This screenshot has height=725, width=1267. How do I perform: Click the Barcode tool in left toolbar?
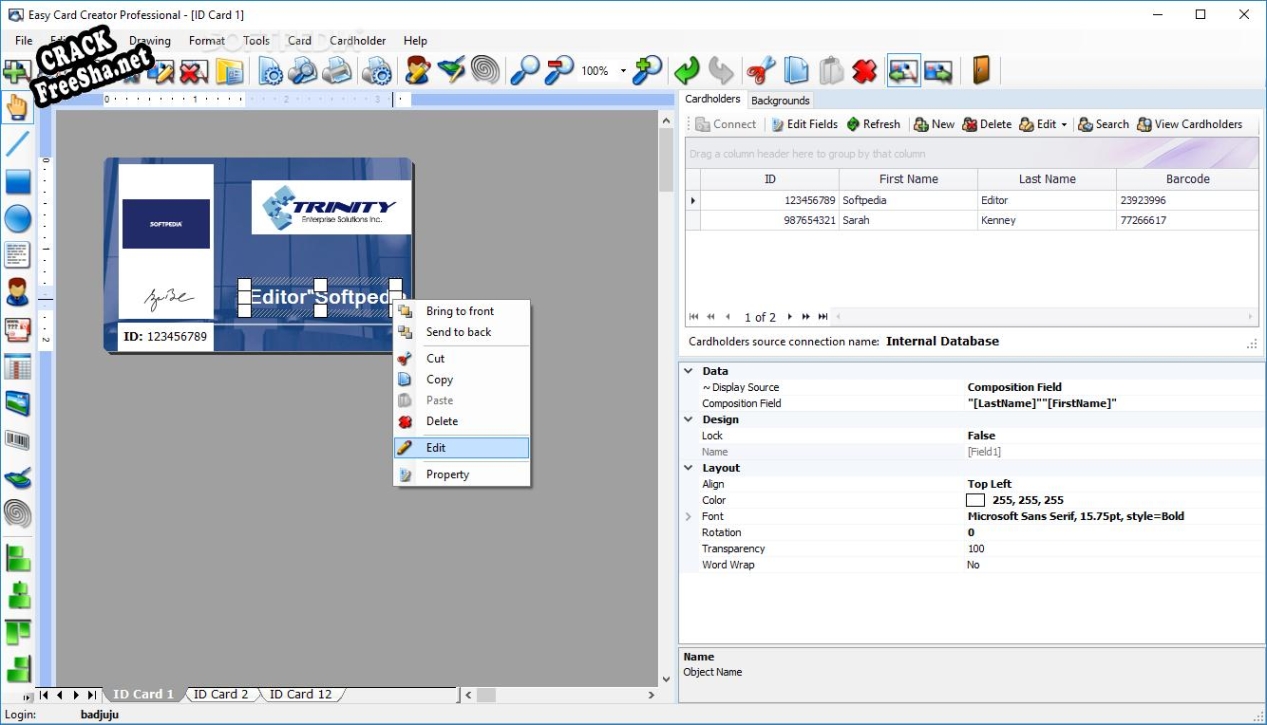pyautogui.click(x=18, y=440)
